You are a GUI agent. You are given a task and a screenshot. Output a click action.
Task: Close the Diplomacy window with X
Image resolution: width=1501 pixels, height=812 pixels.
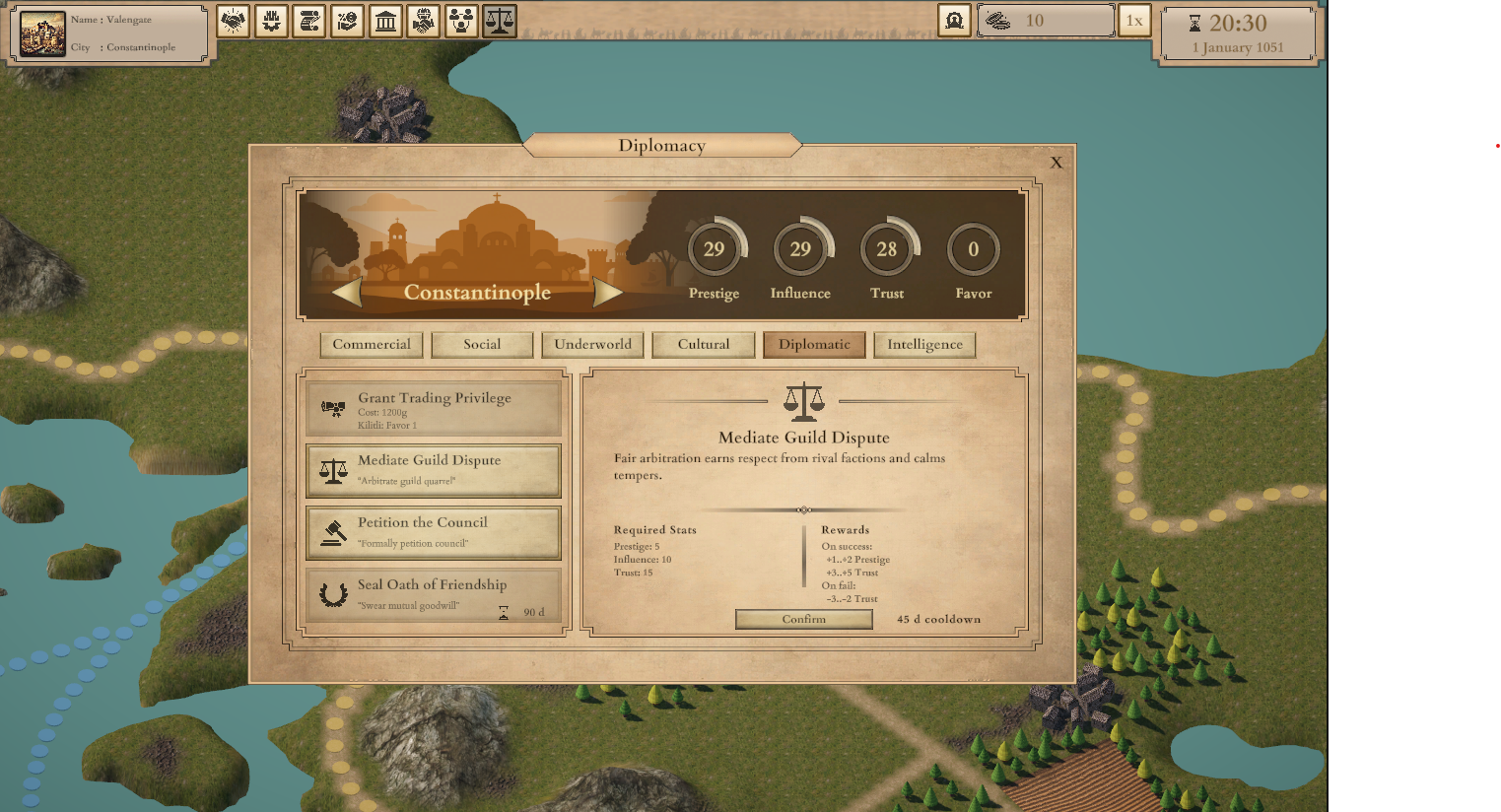tap(1057, 163)
